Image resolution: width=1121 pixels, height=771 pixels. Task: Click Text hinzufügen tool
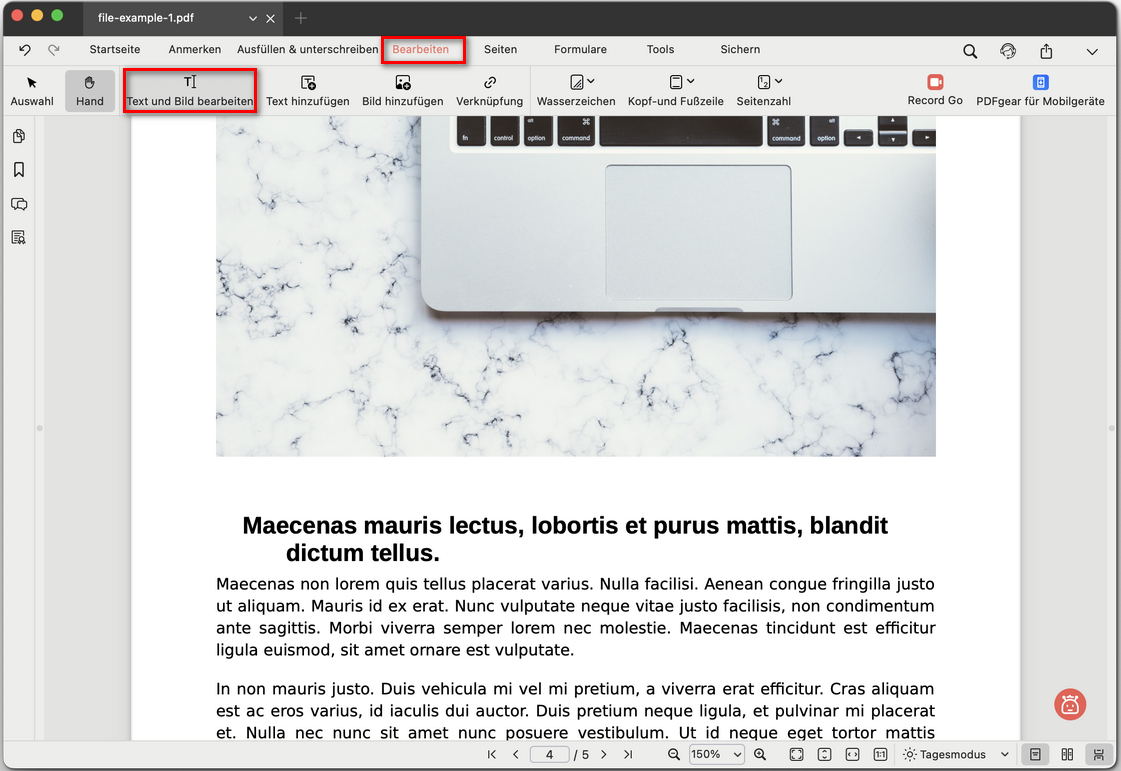308,91
